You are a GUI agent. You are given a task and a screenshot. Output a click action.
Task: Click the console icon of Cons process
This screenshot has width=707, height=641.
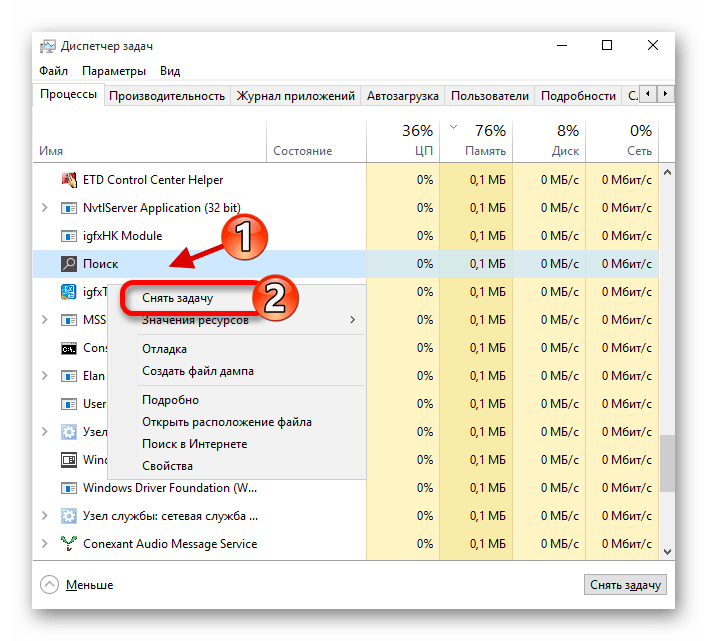click(69, 348)
